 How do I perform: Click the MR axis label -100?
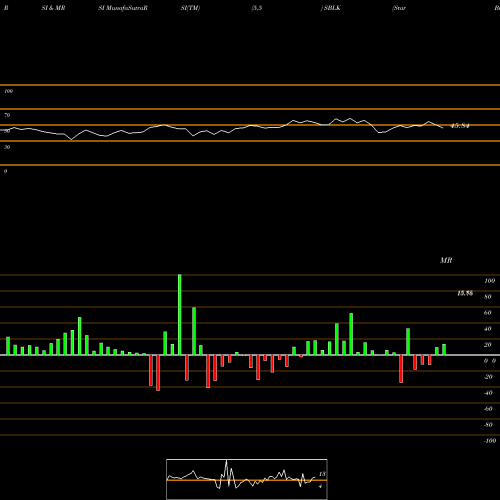point(490,441)
